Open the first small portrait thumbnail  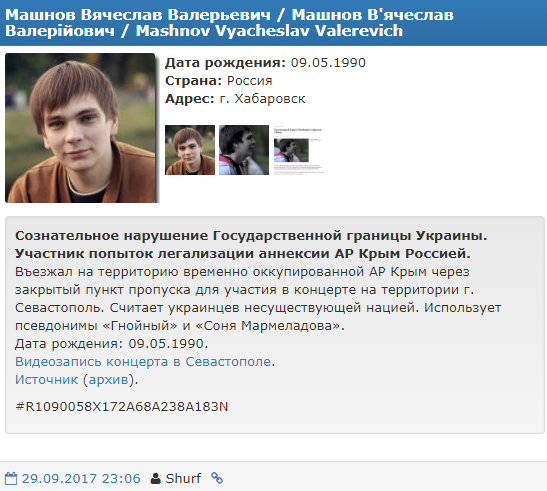[190, 150]
